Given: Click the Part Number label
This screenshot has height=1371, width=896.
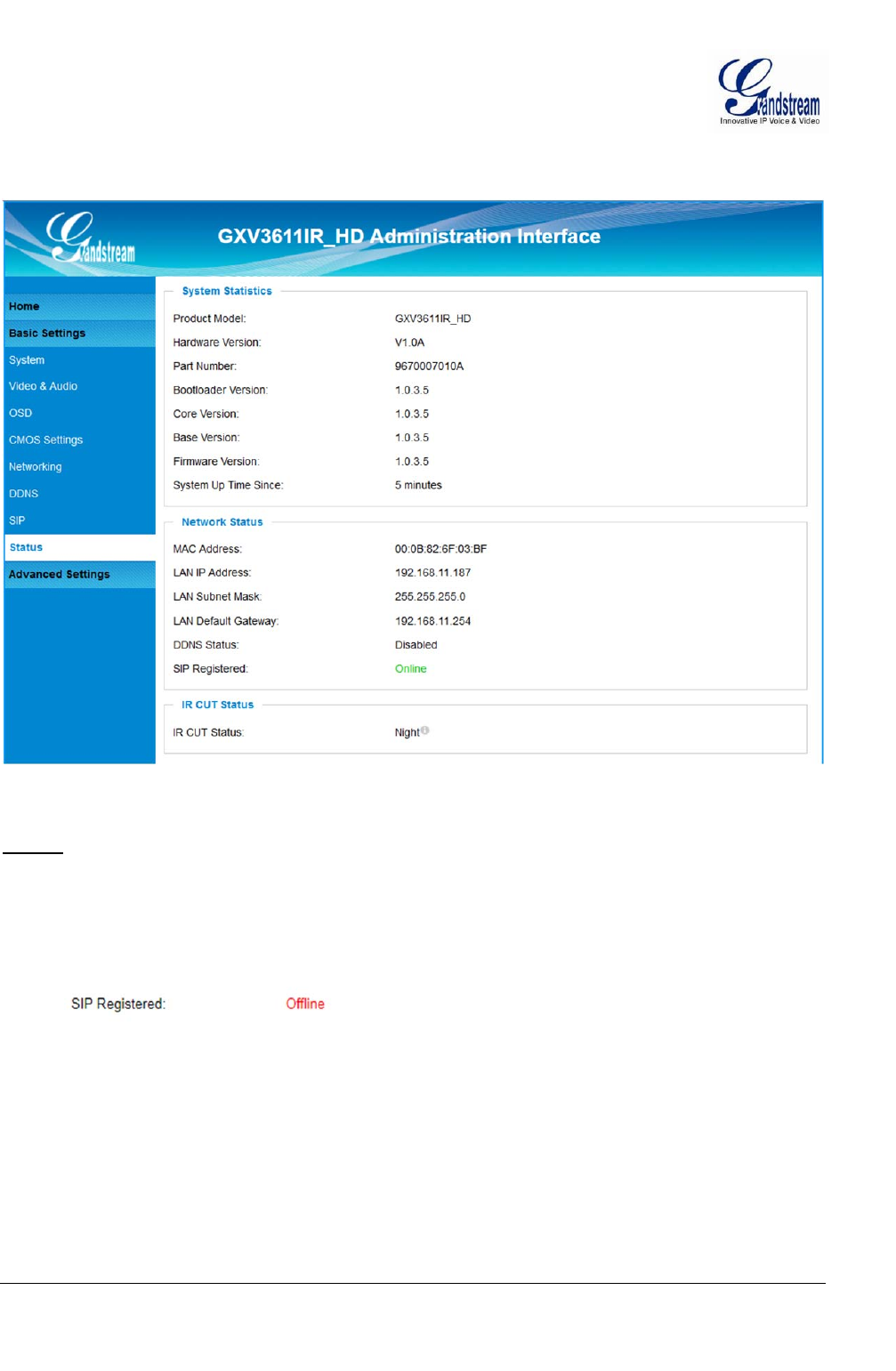Looking at the screenshot, I should coord(205,367).
